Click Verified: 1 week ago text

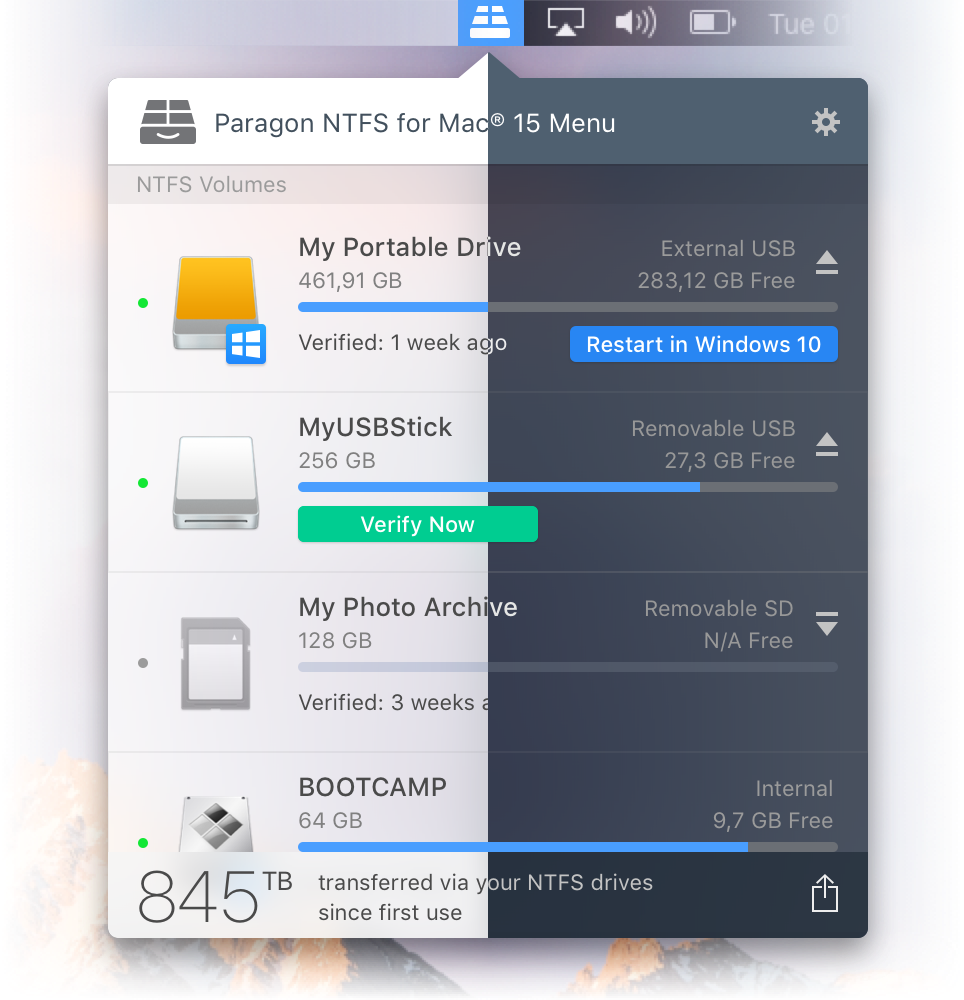402,343
